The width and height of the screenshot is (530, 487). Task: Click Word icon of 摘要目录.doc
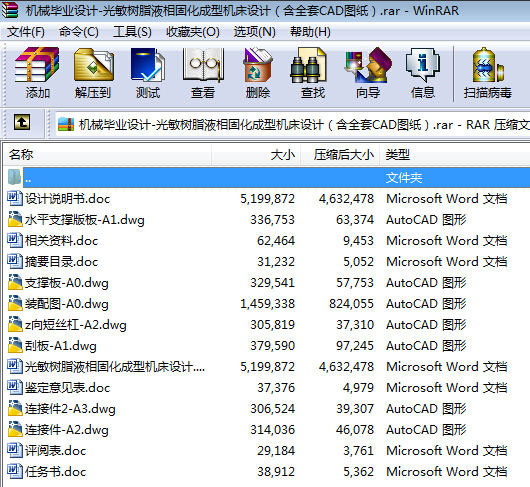click(15, 261)
